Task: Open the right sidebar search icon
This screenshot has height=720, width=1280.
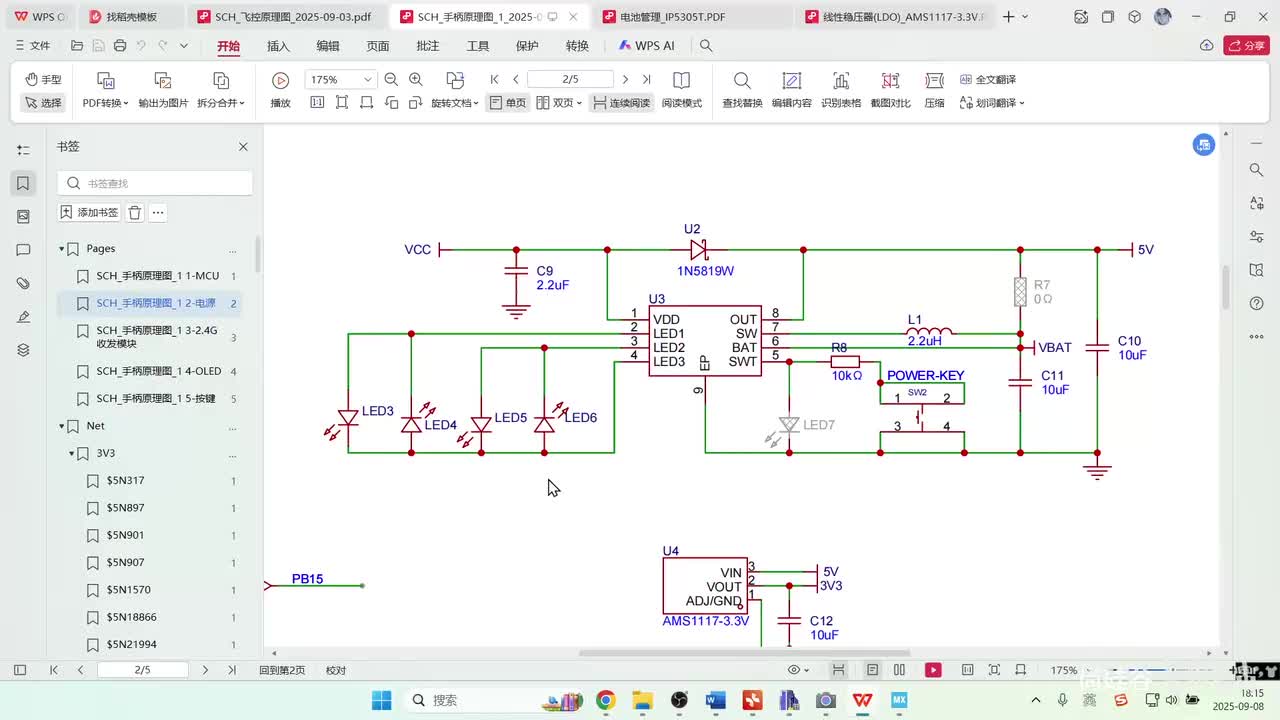Action: [1257, 170]
